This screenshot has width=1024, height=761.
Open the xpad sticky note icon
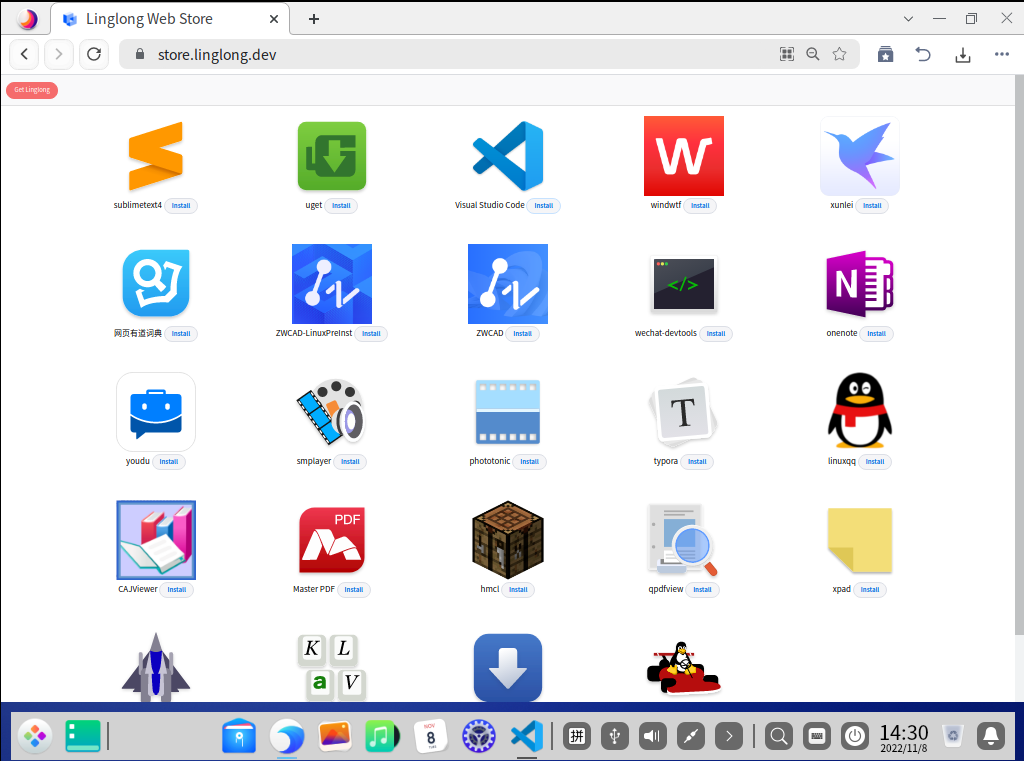coord(860,540)
